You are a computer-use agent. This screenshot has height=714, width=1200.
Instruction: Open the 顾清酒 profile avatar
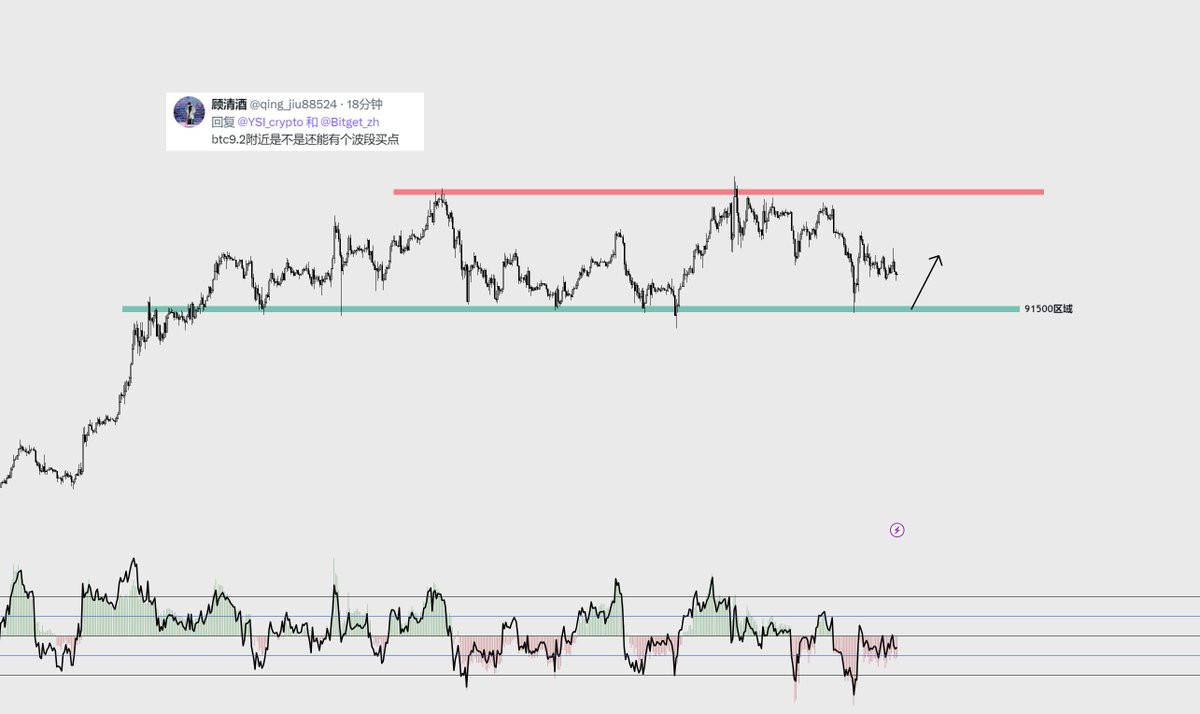point(190,112)
